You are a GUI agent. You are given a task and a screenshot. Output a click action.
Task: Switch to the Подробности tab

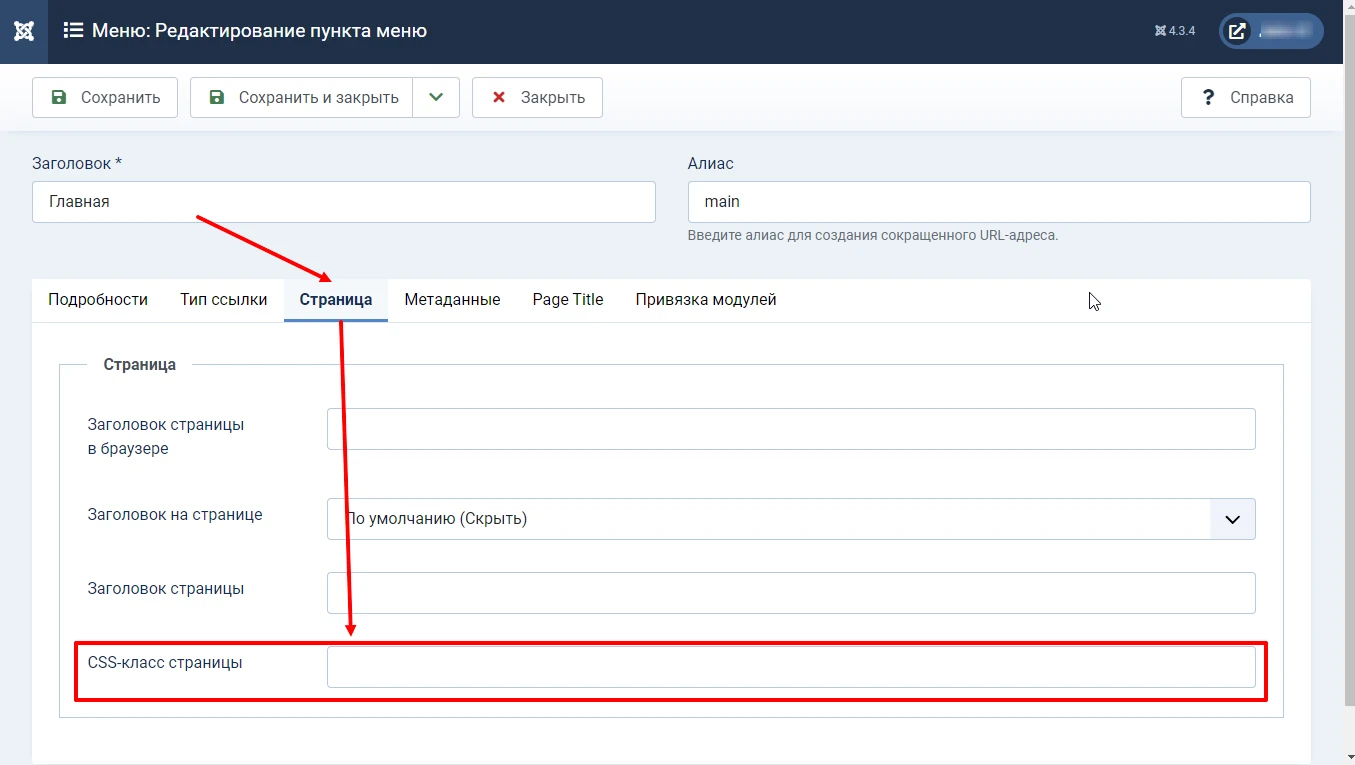pos(97,299)
